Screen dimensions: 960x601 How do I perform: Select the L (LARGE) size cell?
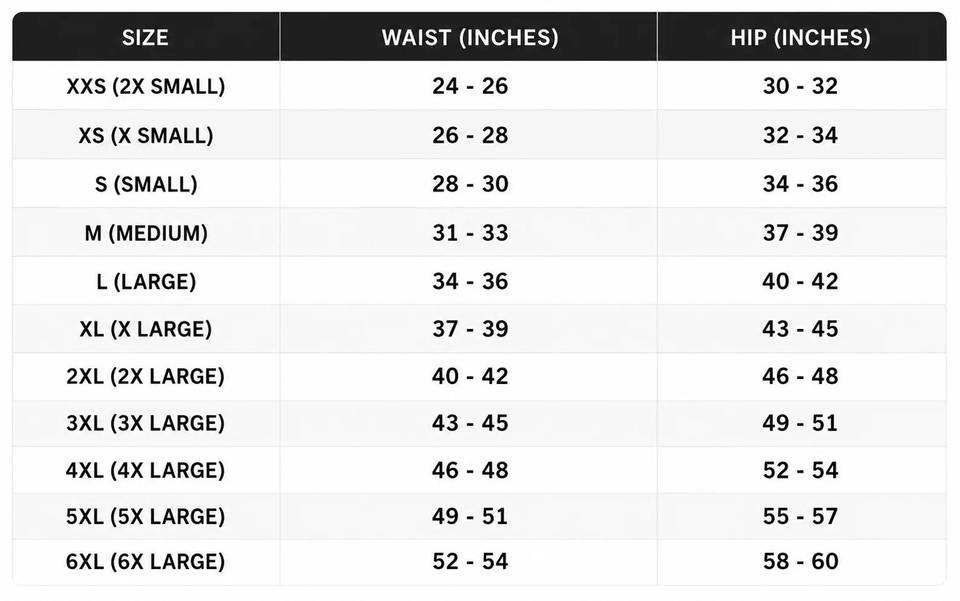[x=146, y=281]
